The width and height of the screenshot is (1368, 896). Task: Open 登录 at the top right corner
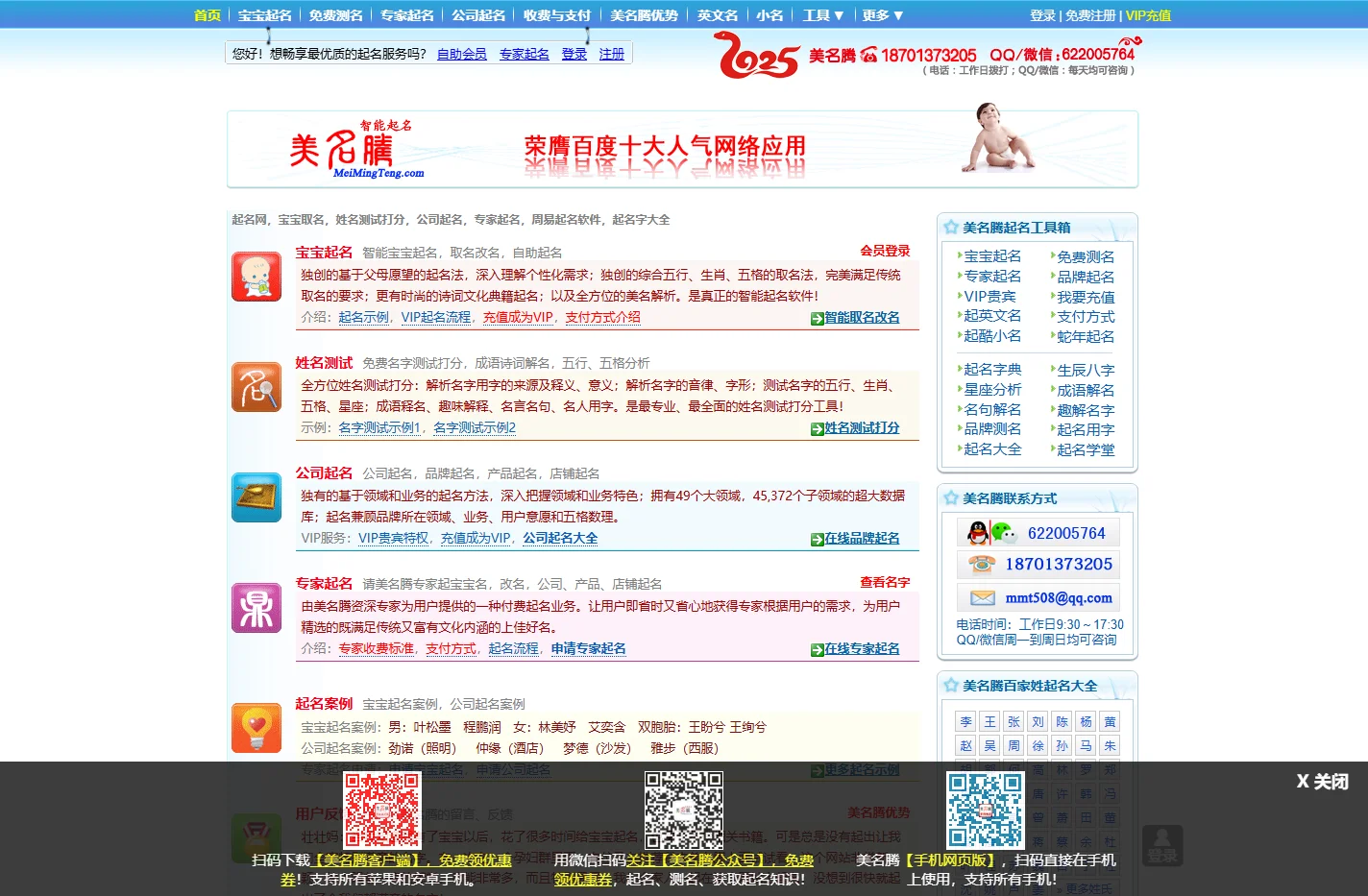click(x=1043, y=15)
